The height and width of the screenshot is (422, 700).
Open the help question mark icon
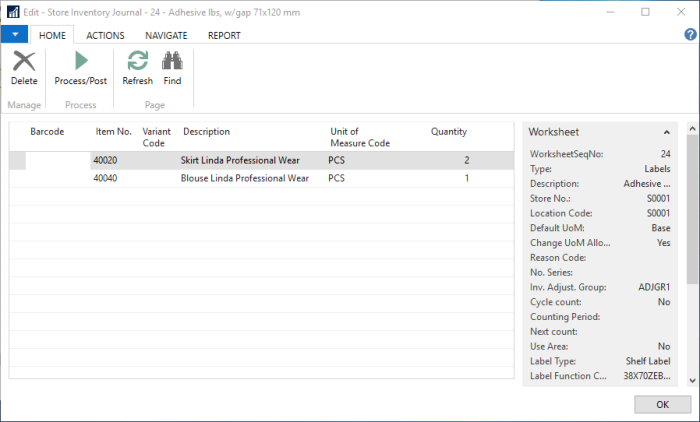pyautogui.click(x=689, y=34)
